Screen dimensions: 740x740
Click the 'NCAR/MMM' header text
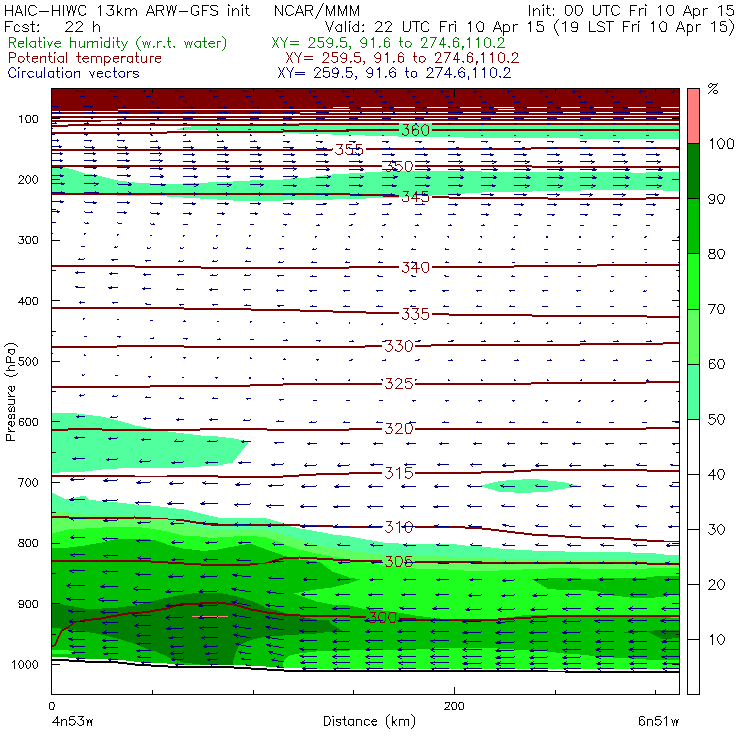tap(317, 11)
